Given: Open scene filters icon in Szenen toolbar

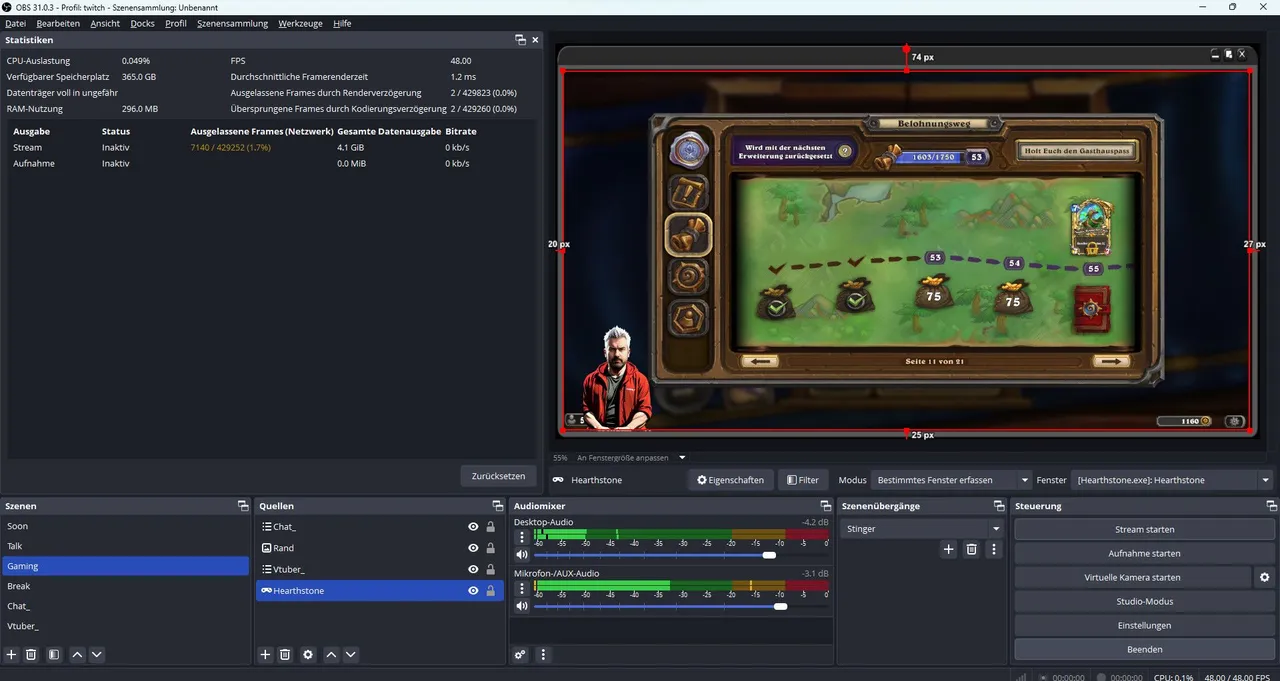Looking at the screenshot, I should pos(54,654).
